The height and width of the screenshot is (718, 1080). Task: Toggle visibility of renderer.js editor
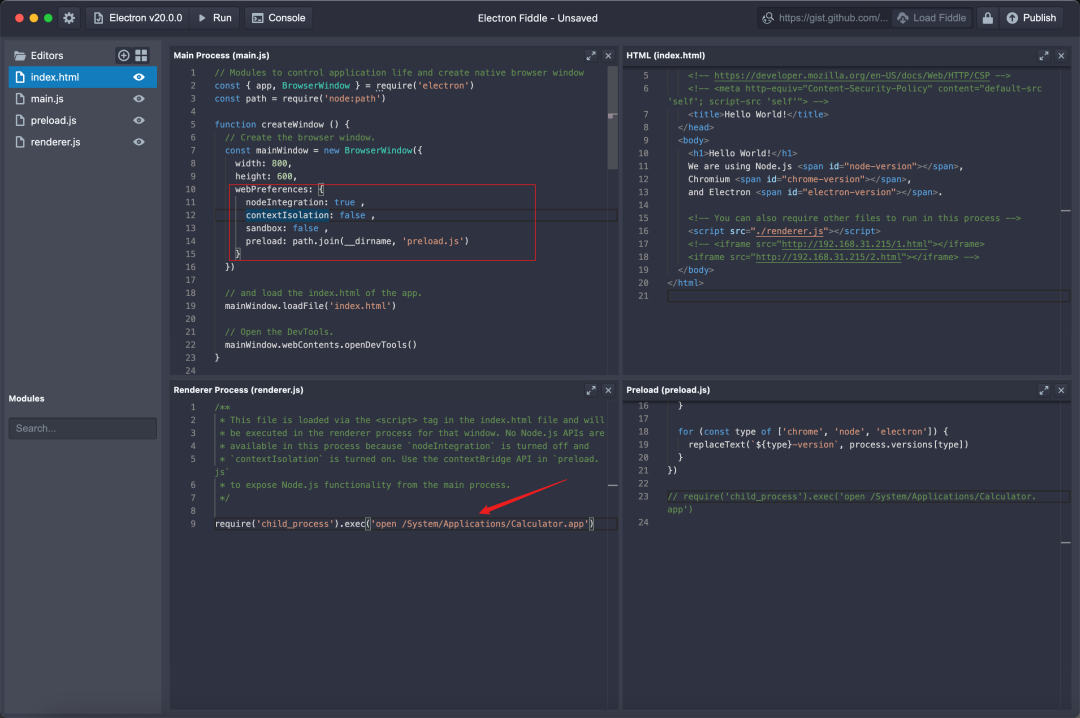pyautogui.click(x=139, y=141)
